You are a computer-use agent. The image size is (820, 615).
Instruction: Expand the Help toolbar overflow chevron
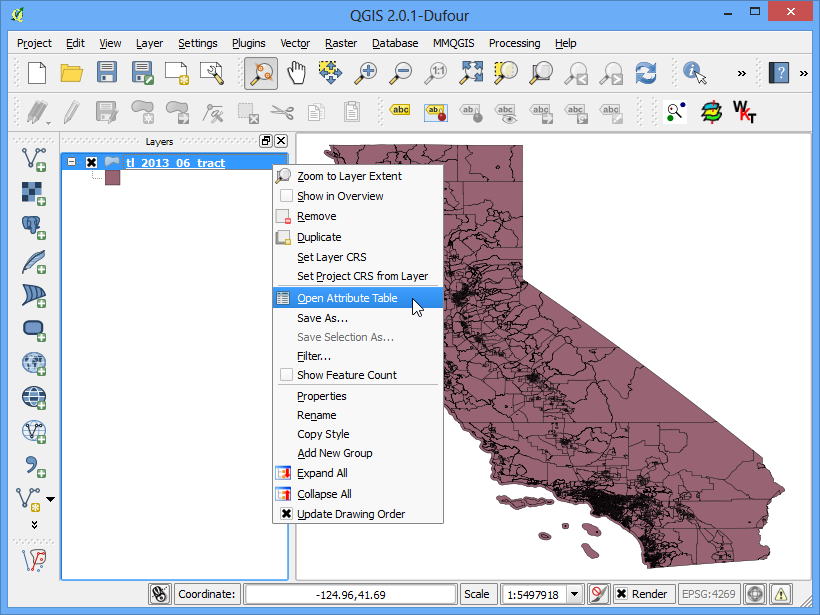804,73
